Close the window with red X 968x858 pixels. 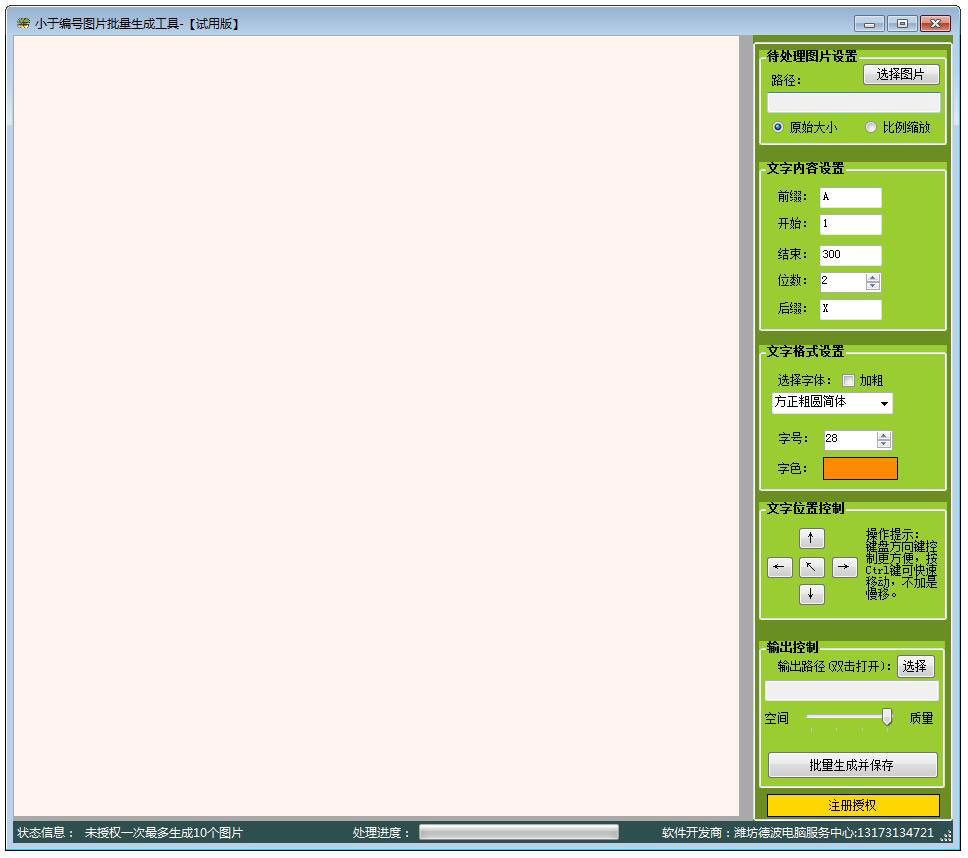point(935,23)
